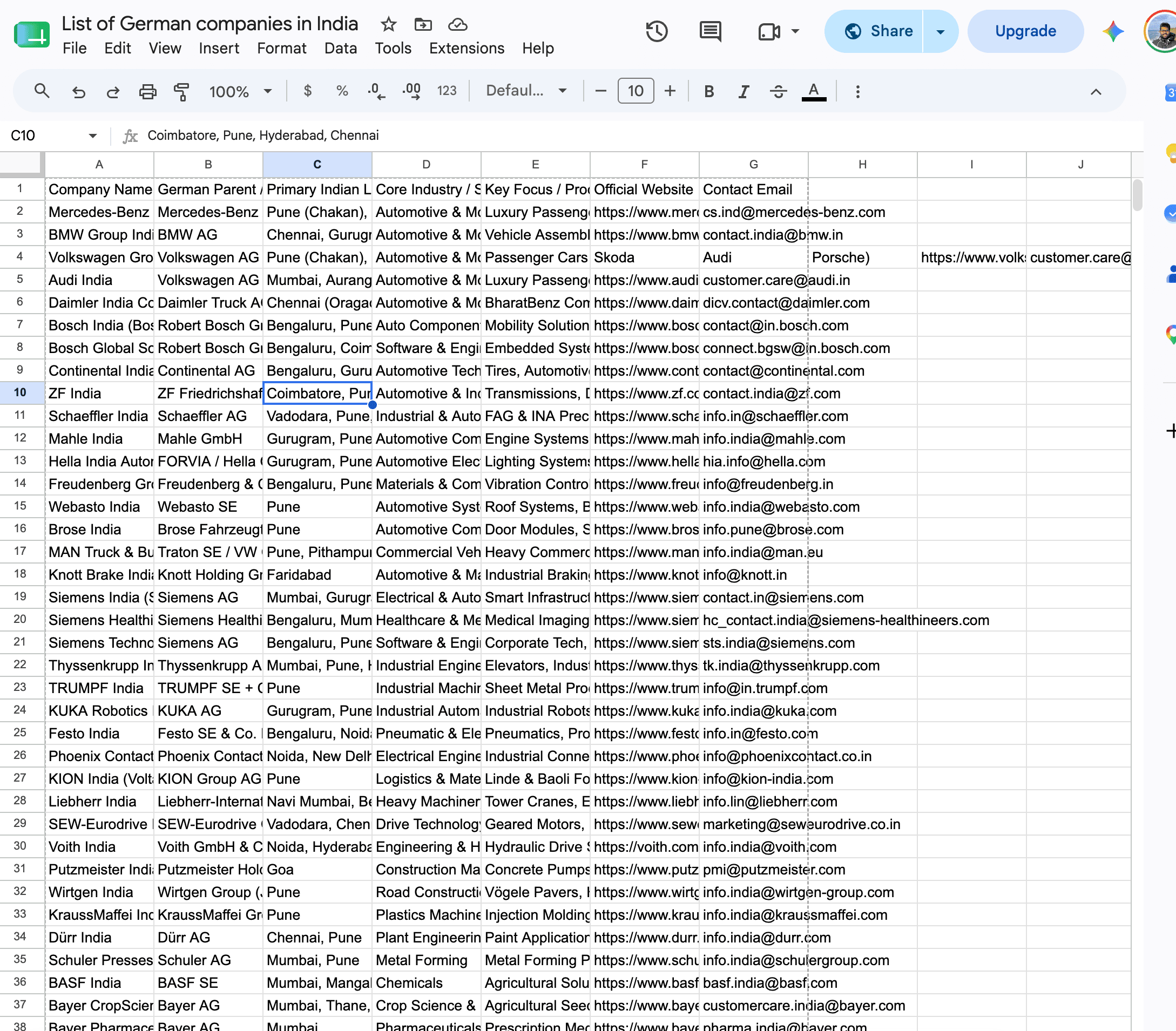1176x1031 pixels.
Task: Search the menus with magnifier icon
Action: click(42, 91)
